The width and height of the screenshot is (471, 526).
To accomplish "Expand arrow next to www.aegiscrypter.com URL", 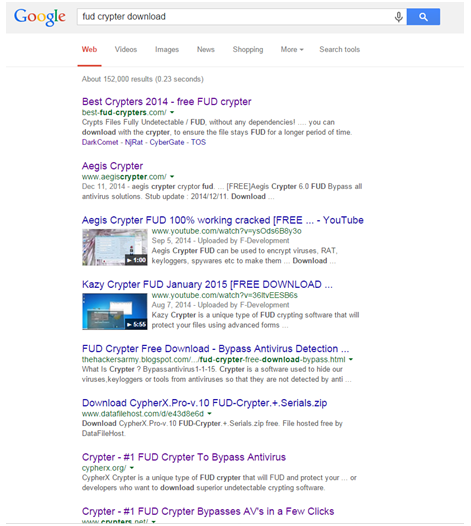I will (x=172, y=177).
